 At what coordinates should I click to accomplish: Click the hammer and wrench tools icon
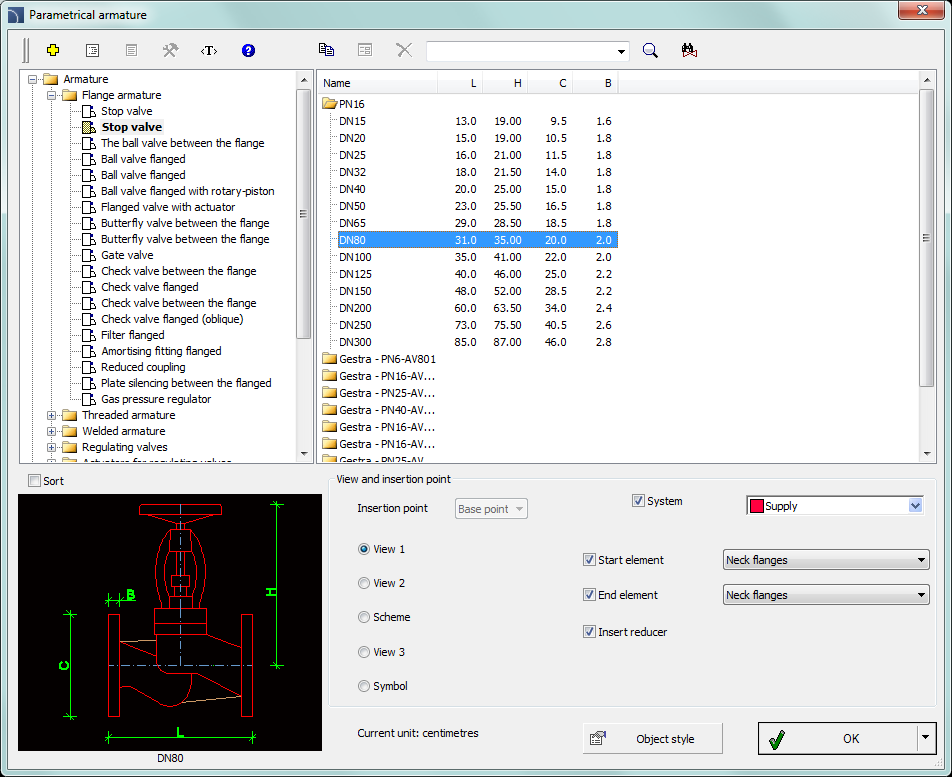170,50
